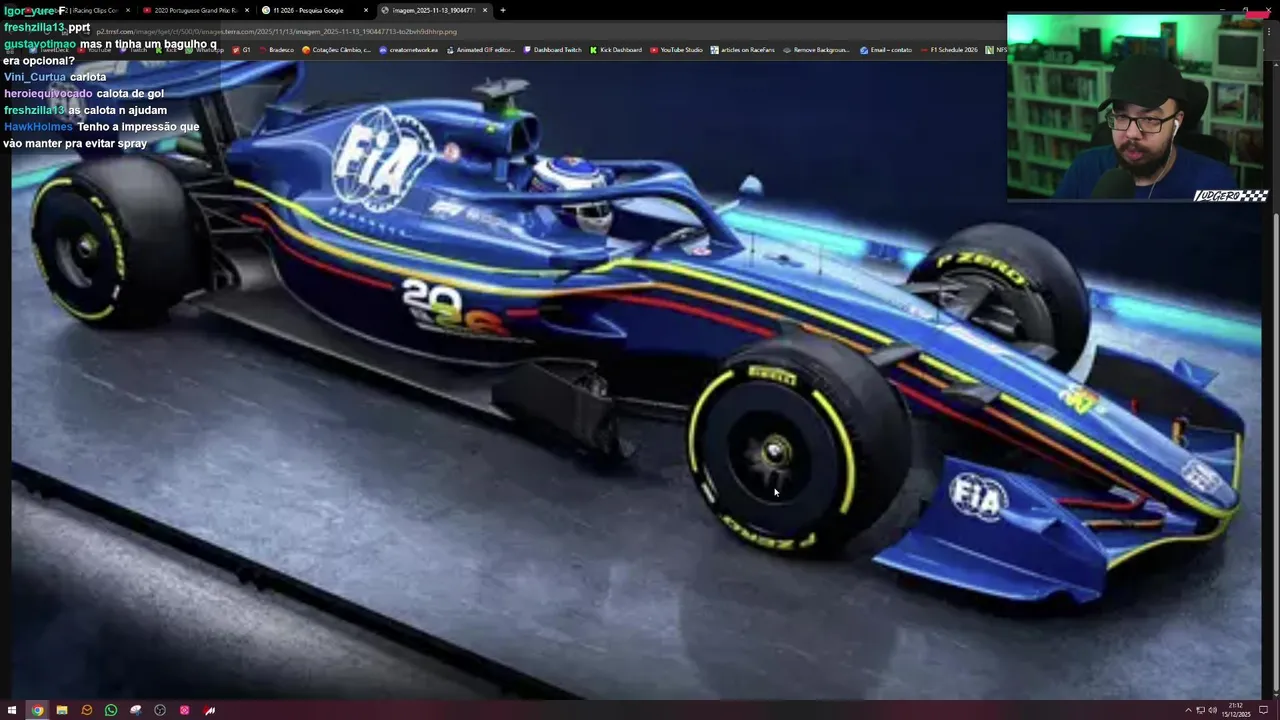Open the F1 Schedule 2026 bookmark
Viewport: 1280px width, 720px height.
pos(949,50)
